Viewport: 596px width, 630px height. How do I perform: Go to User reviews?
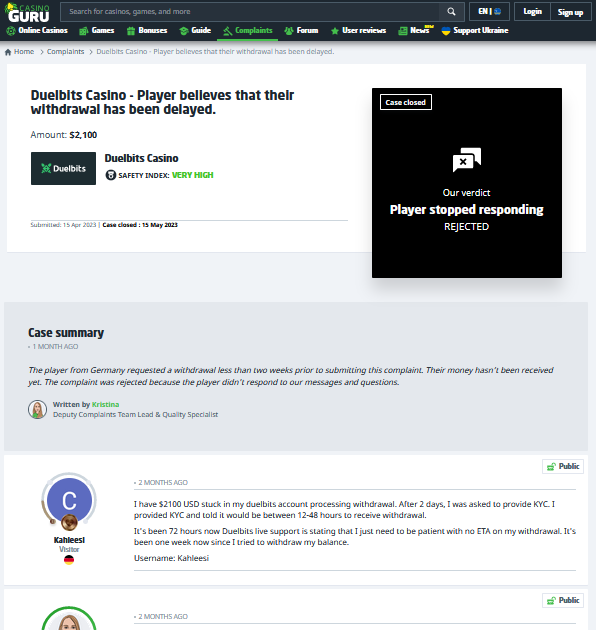[x=358, y=31]
